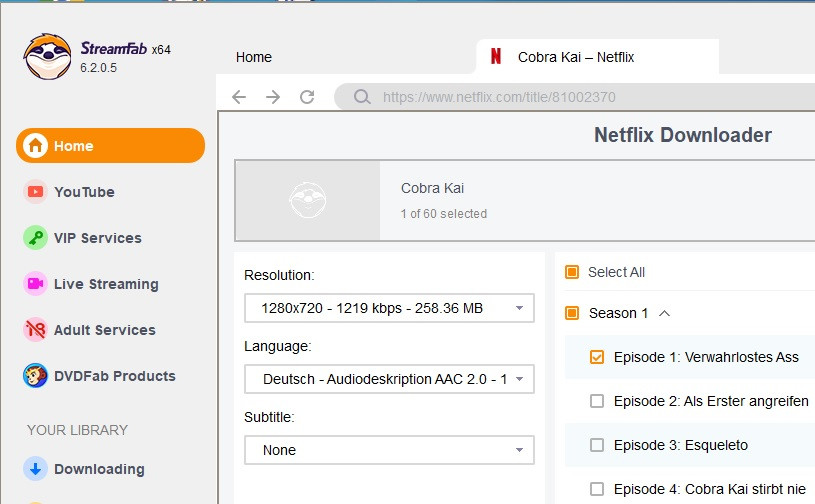Open Live Streaming camera icon
This screenshot has width=815, height=504.
36,284
